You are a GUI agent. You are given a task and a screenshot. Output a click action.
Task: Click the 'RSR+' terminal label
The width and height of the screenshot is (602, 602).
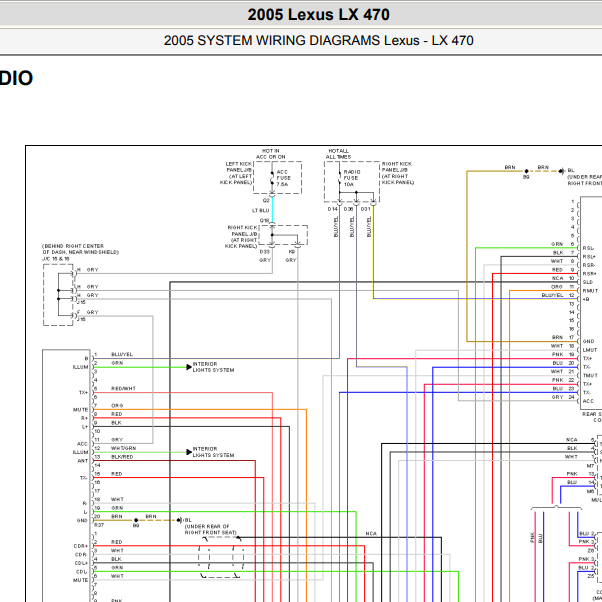coord(589,274)
